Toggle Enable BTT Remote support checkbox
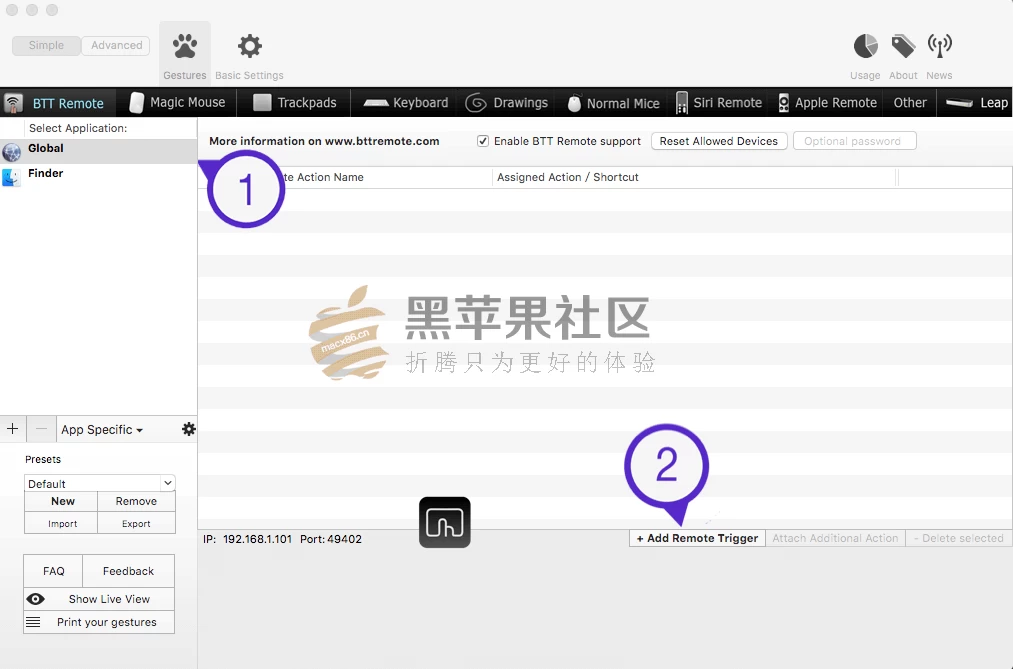 click(x=483, y=141)
